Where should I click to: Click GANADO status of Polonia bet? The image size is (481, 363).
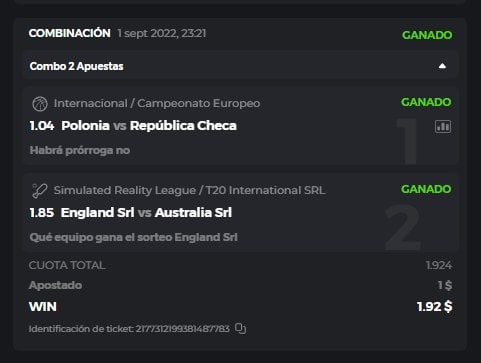pyautogui.click(x=426, y=102)
